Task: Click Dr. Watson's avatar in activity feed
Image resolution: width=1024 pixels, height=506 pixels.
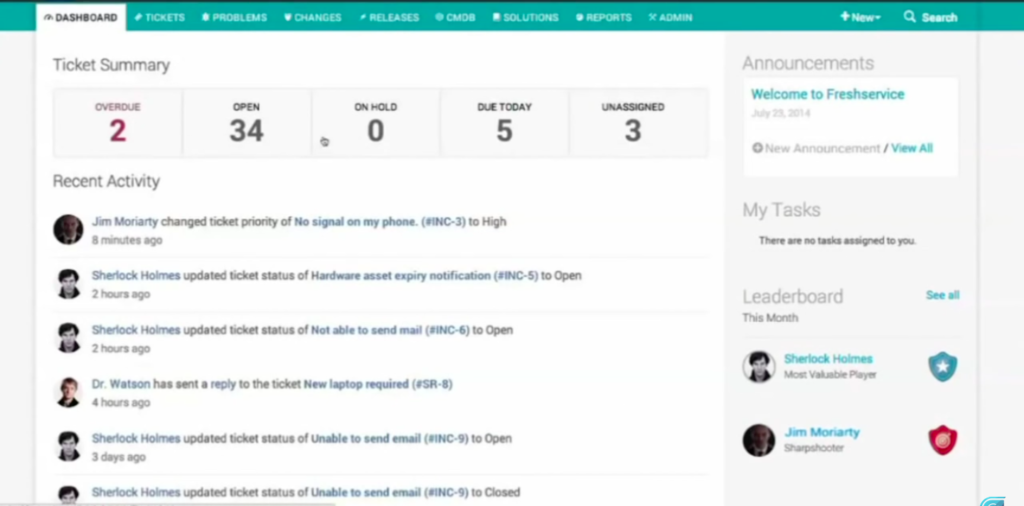Action: tap(68, 392)
